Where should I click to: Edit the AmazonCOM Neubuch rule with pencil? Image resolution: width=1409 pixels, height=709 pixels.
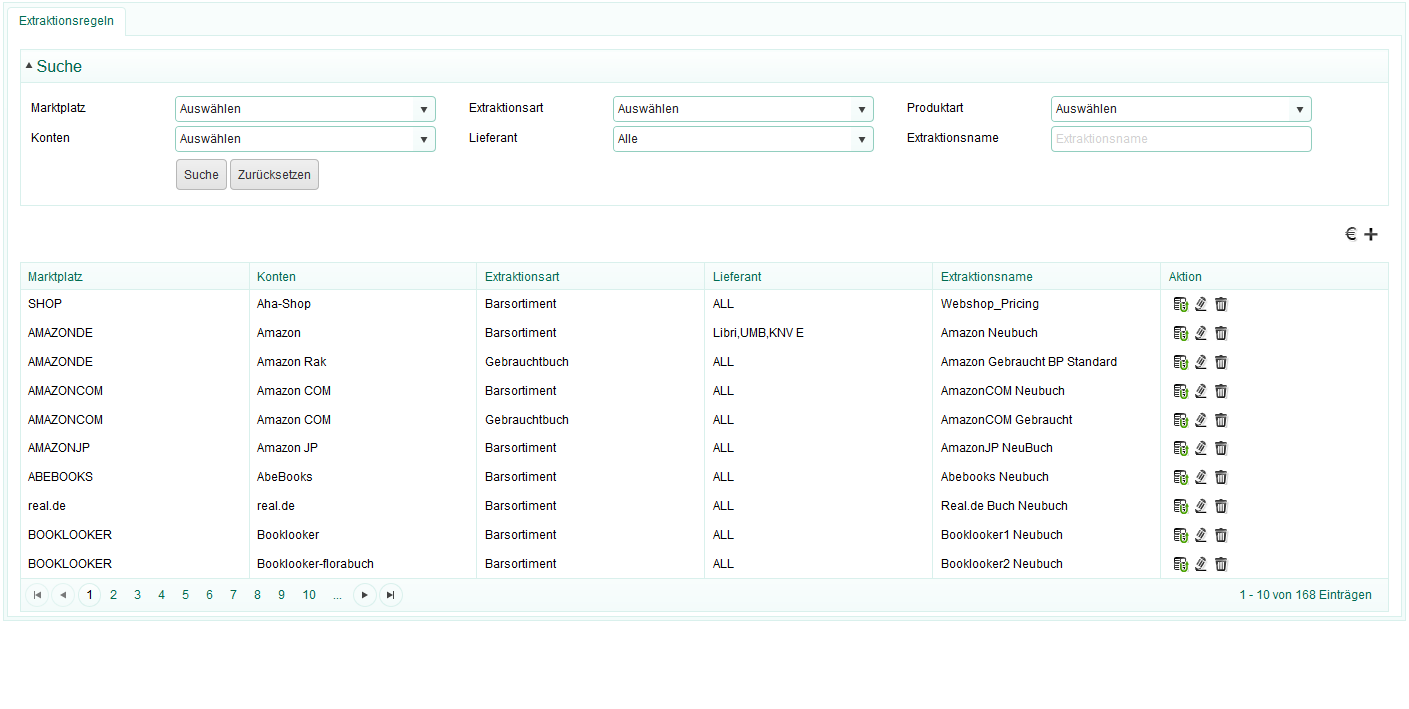pos(1201,391)
